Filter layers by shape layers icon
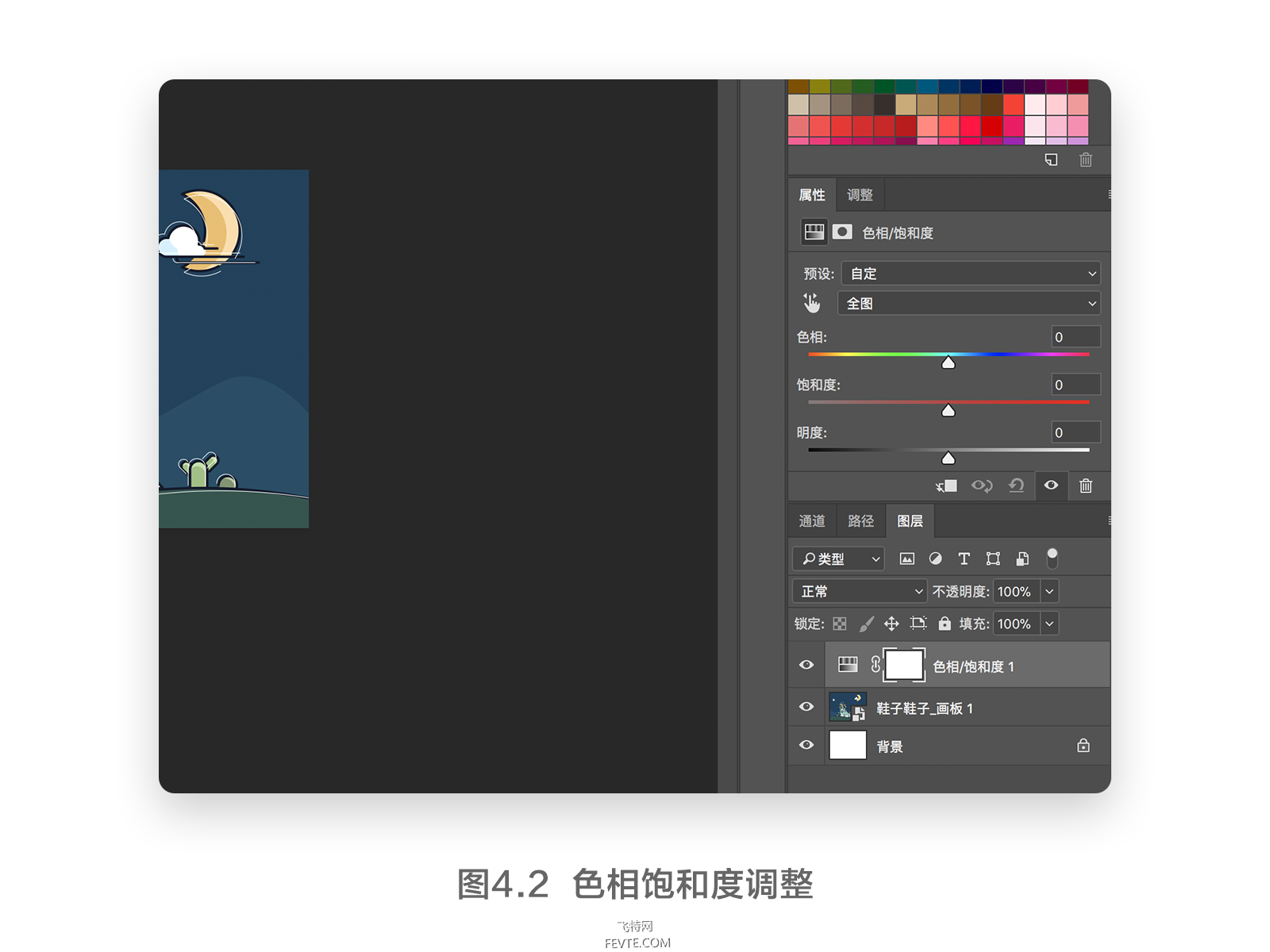Screen dimensions: 1270x952 (x=993, y=559)
